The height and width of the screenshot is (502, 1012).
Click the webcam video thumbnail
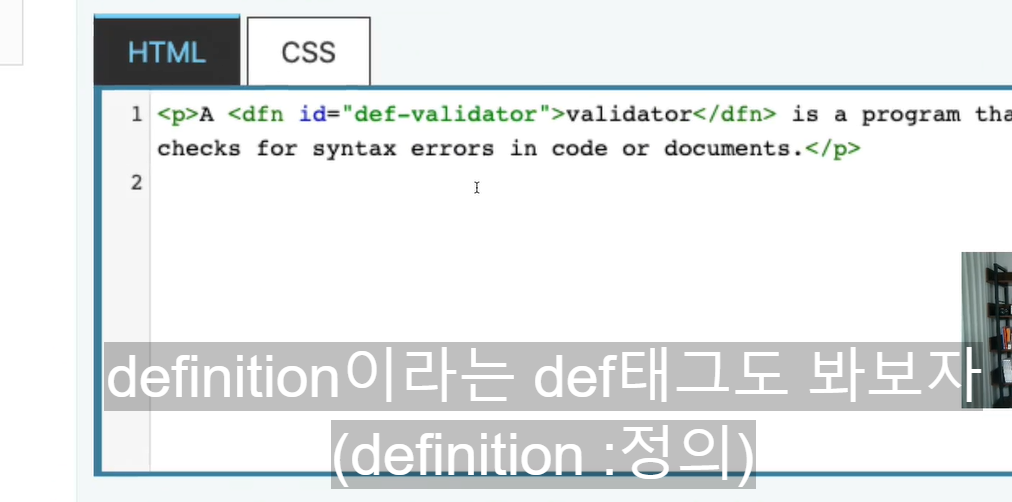(x=987, y=330)
